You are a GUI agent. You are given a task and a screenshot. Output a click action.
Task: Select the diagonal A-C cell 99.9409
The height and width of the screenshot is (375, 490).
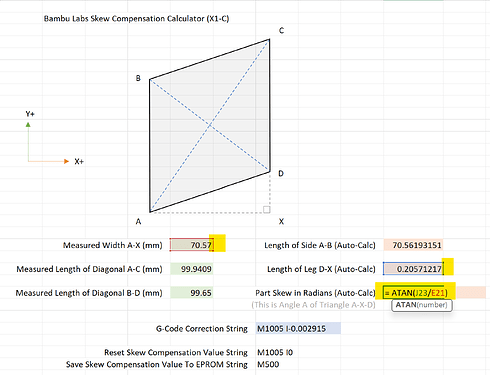[x=192, y=269]
